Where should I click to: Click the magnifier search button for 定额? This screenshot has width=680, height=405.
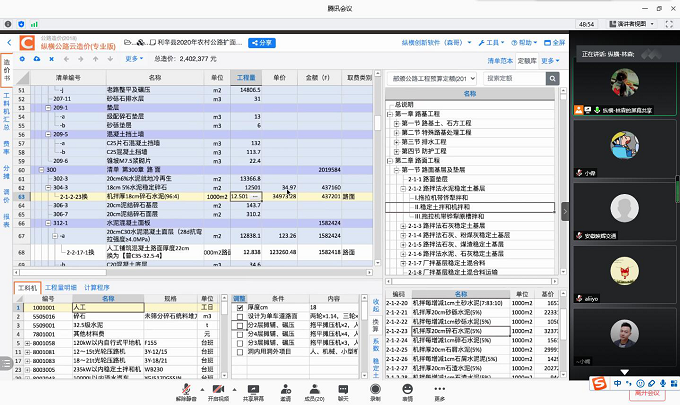552,78
